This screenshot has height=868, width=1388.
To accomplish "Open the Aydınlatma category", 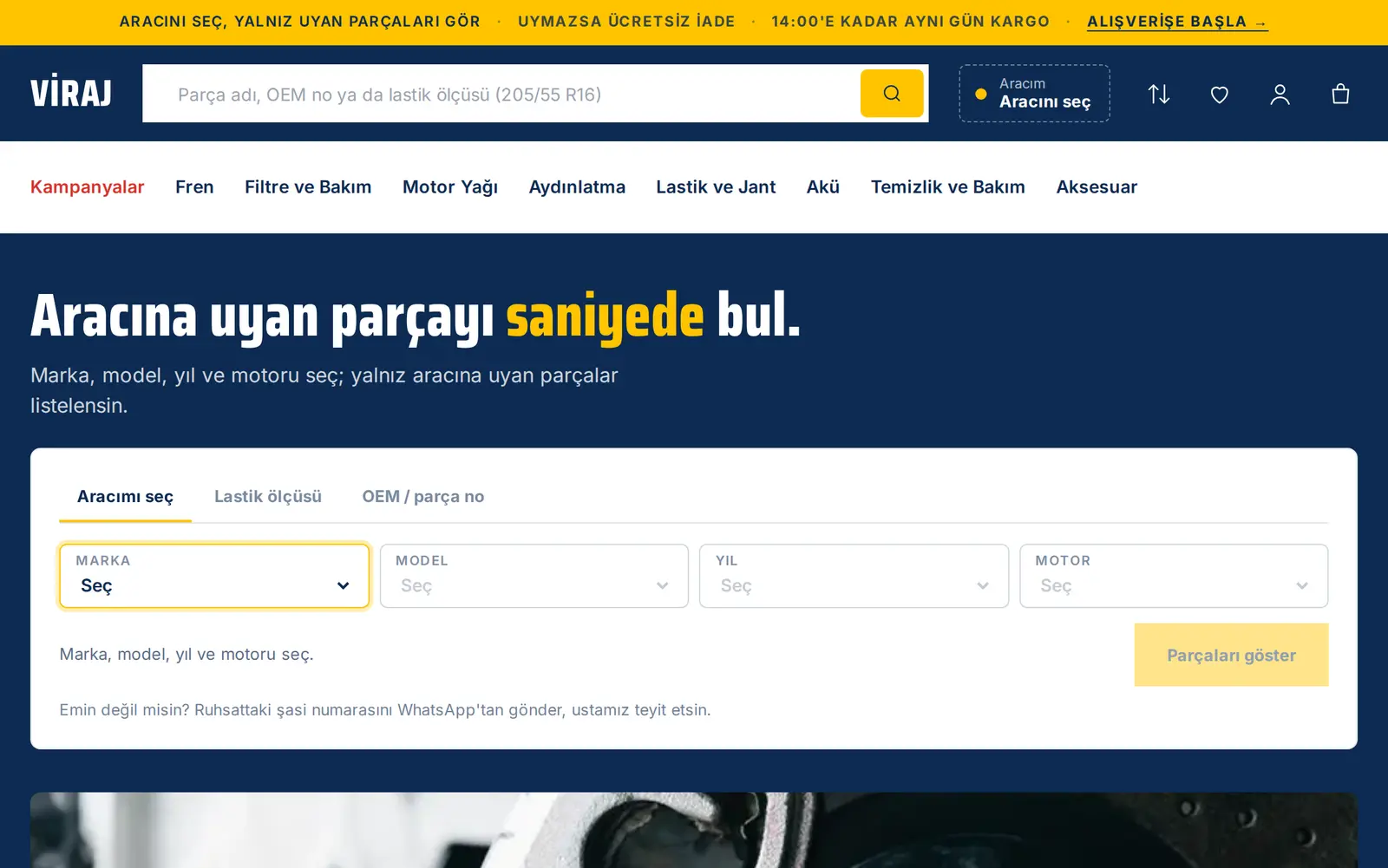I will click(577, 187).
